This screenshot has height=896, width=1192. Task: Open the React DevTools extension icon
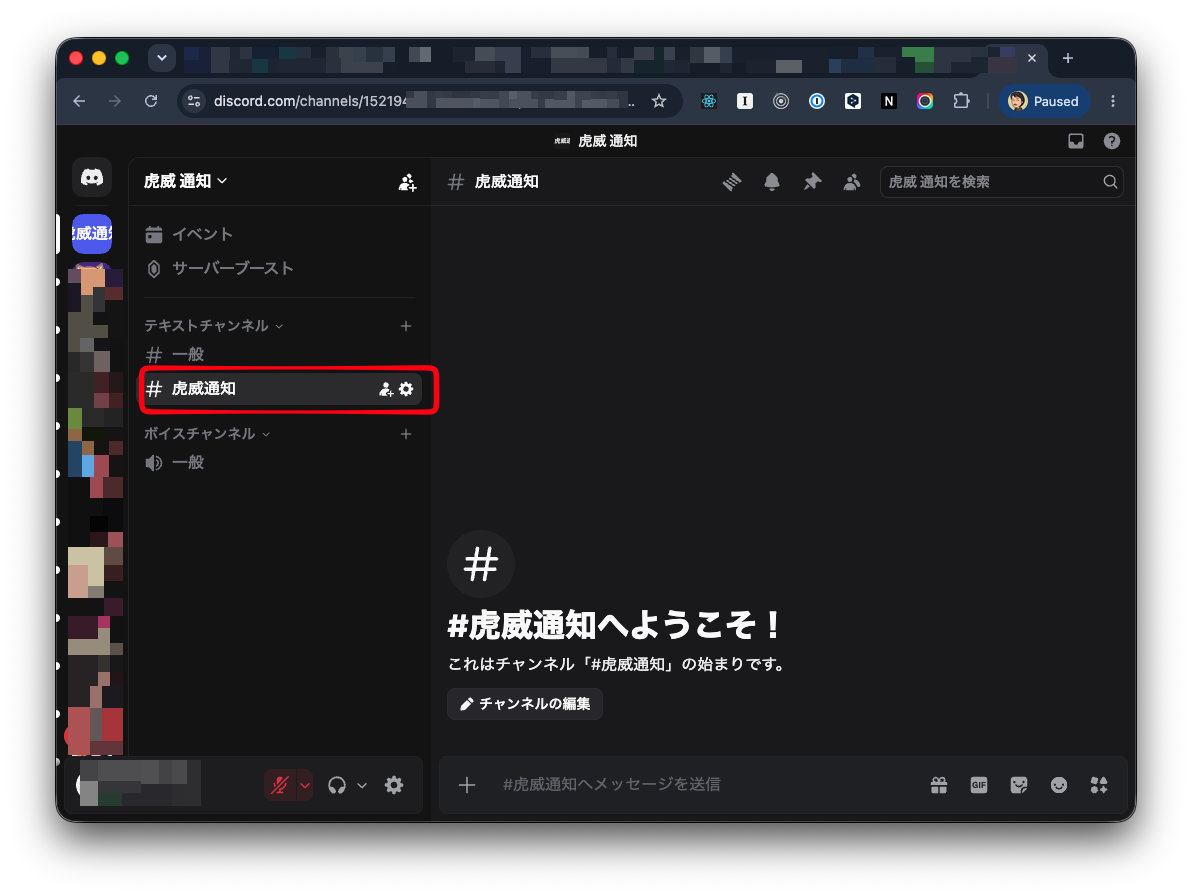[709, 101]
